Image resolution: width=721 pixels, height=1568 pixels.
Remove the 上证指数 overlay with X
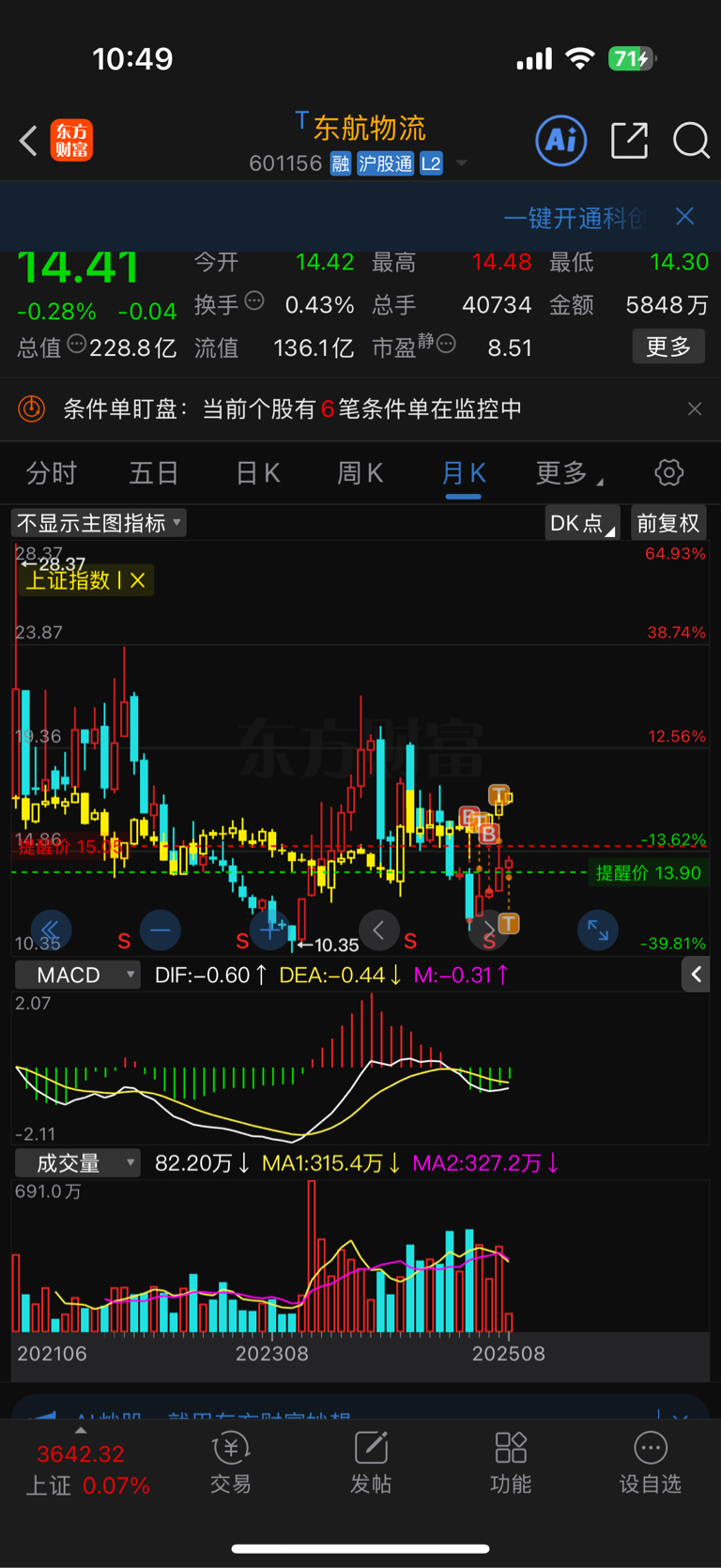[x=138, y=580]
